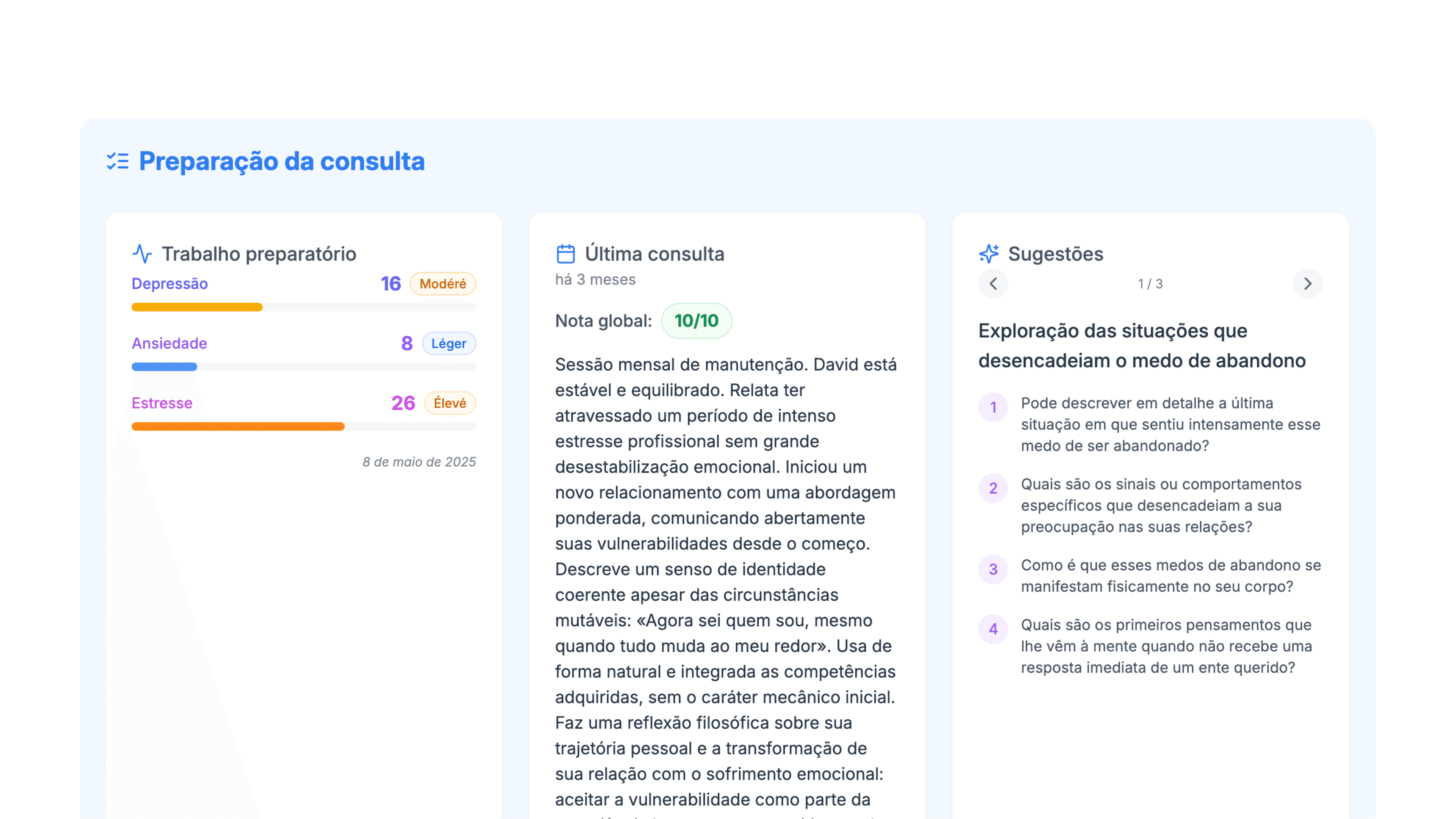Click question starting Quais são os sinais

1161,505
